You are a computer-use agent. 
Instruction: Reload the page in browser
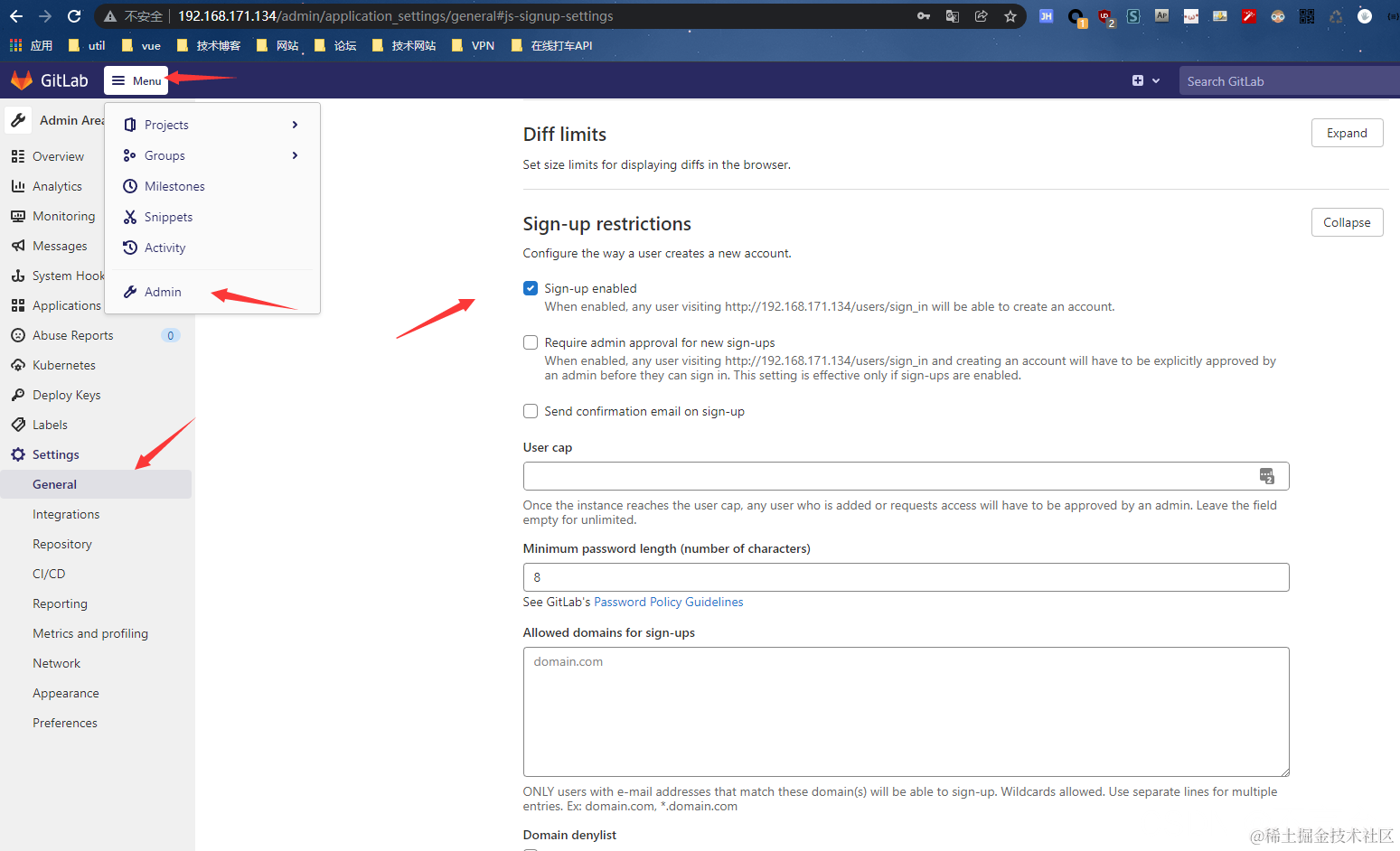coord(74,16)
